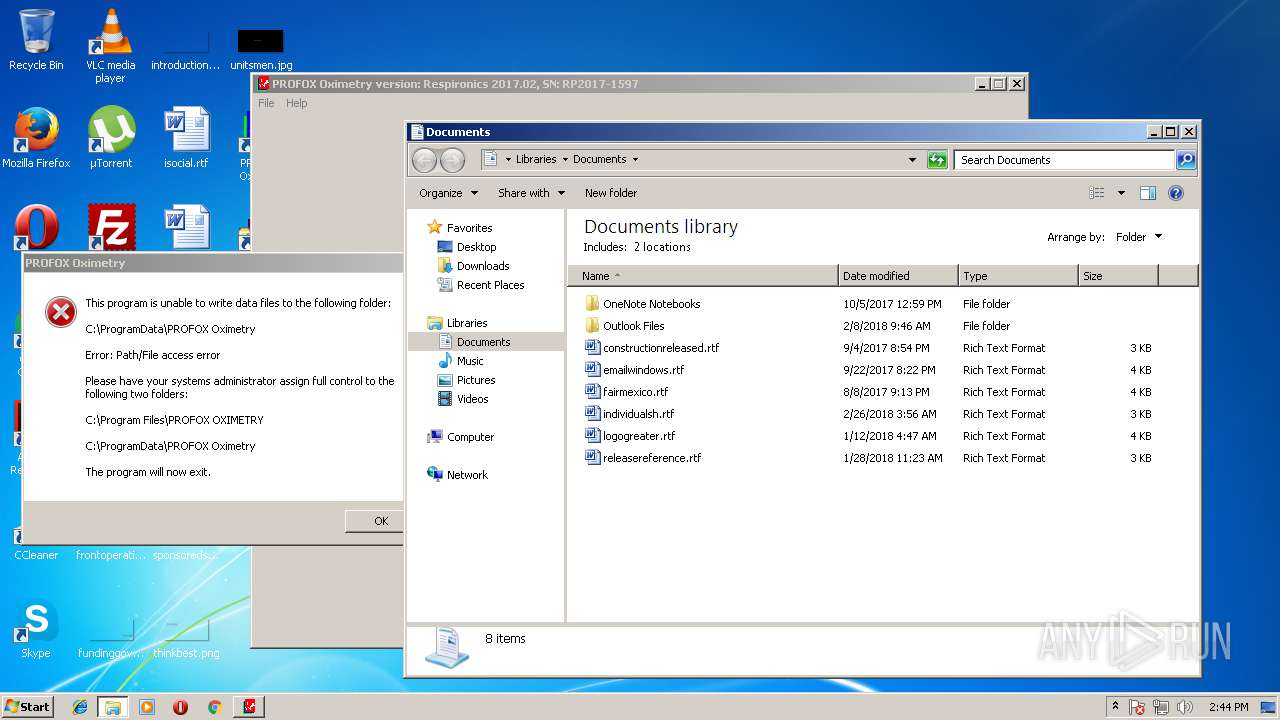Click the search magnifier icon
Screen dimensions: 1280x720
(x=1185, y=160)
